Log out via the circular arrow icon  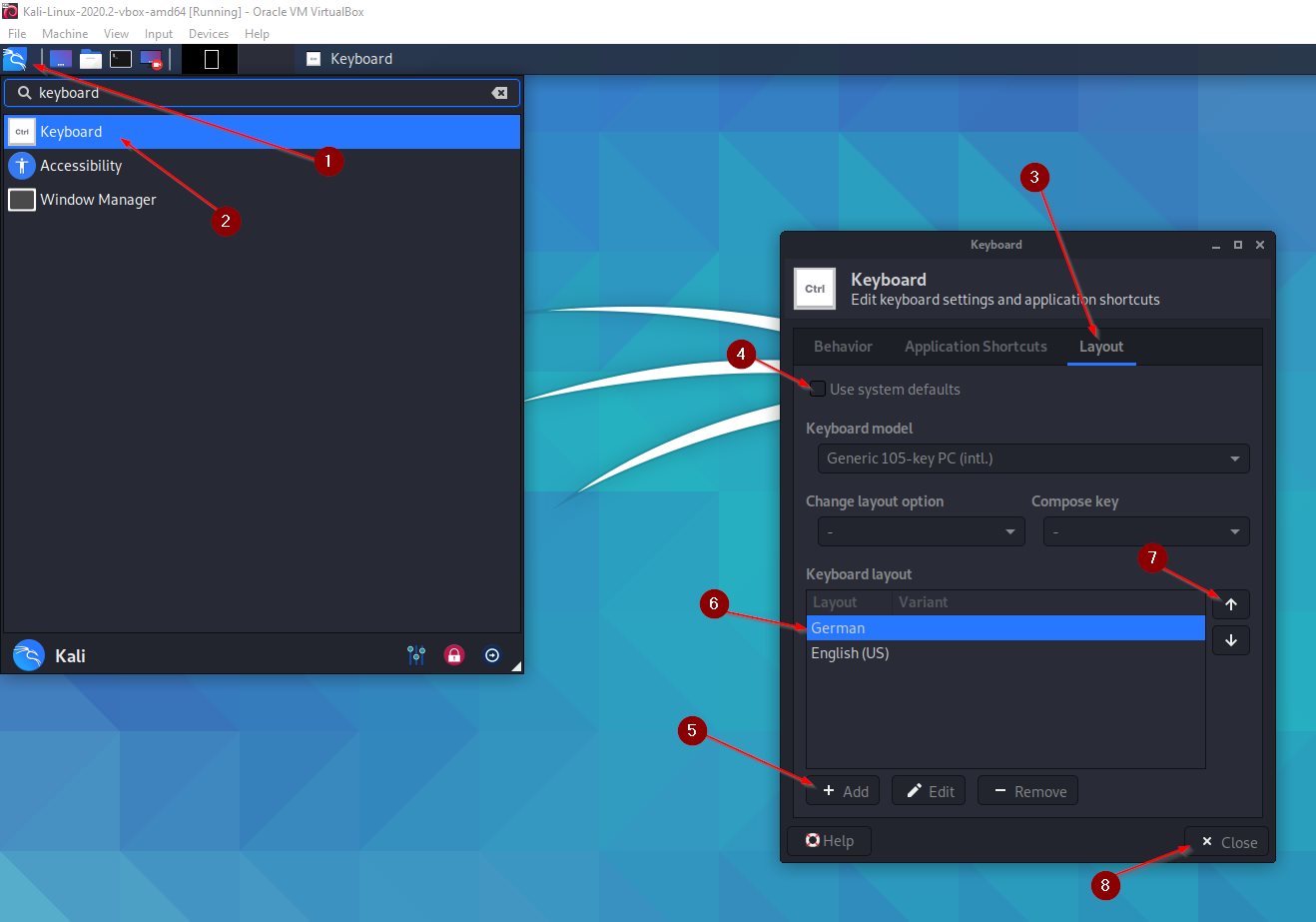coord(492,655)
